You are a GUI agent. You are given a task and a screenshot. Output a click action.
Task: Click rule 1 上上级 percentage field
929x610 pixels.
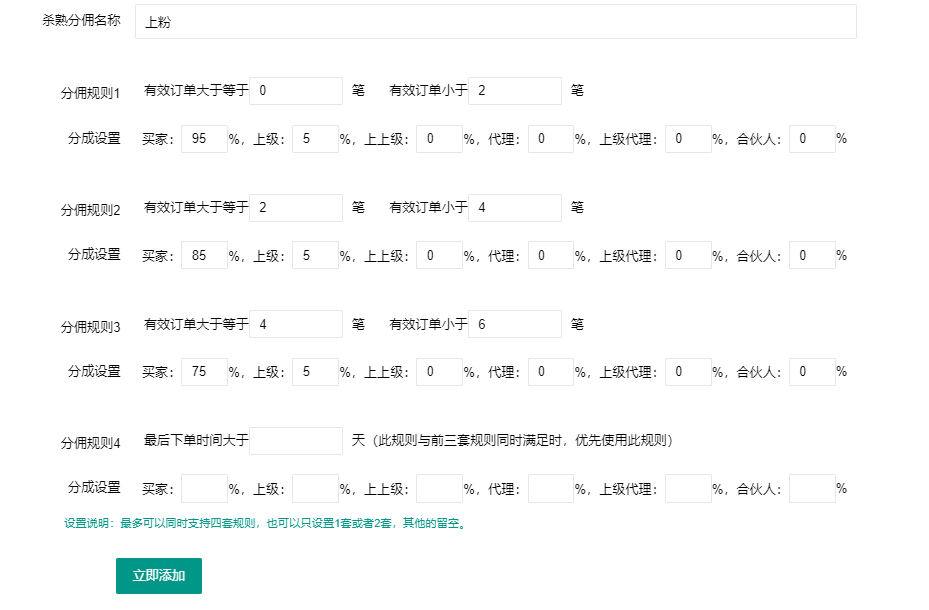439,139
